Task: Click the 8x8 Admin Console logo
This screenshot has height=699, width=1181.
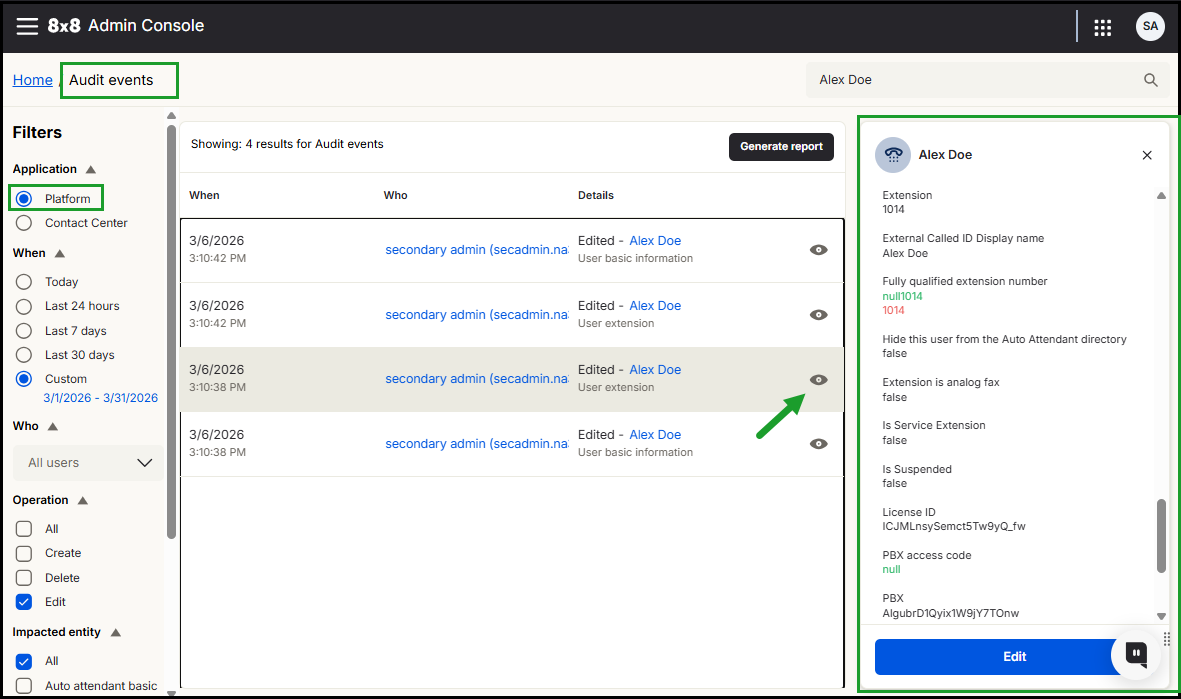Action: tap(126, 26)
